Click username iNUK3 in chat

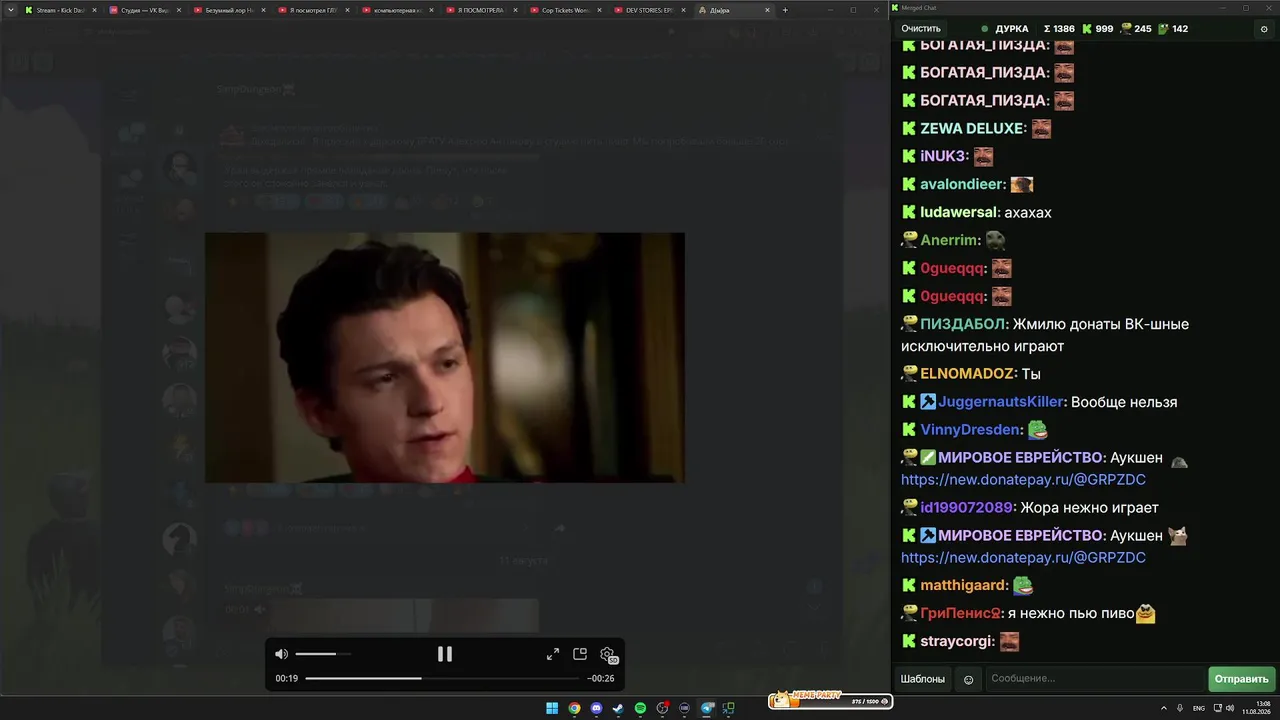click(x=943, y=157)
